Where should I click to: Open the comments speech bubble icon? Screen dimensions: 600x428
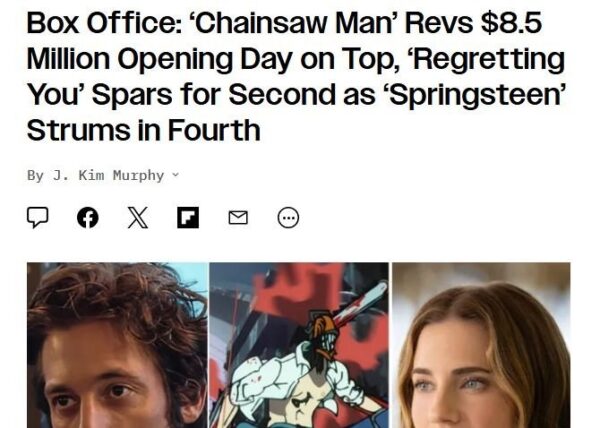(x=38, y=217)
